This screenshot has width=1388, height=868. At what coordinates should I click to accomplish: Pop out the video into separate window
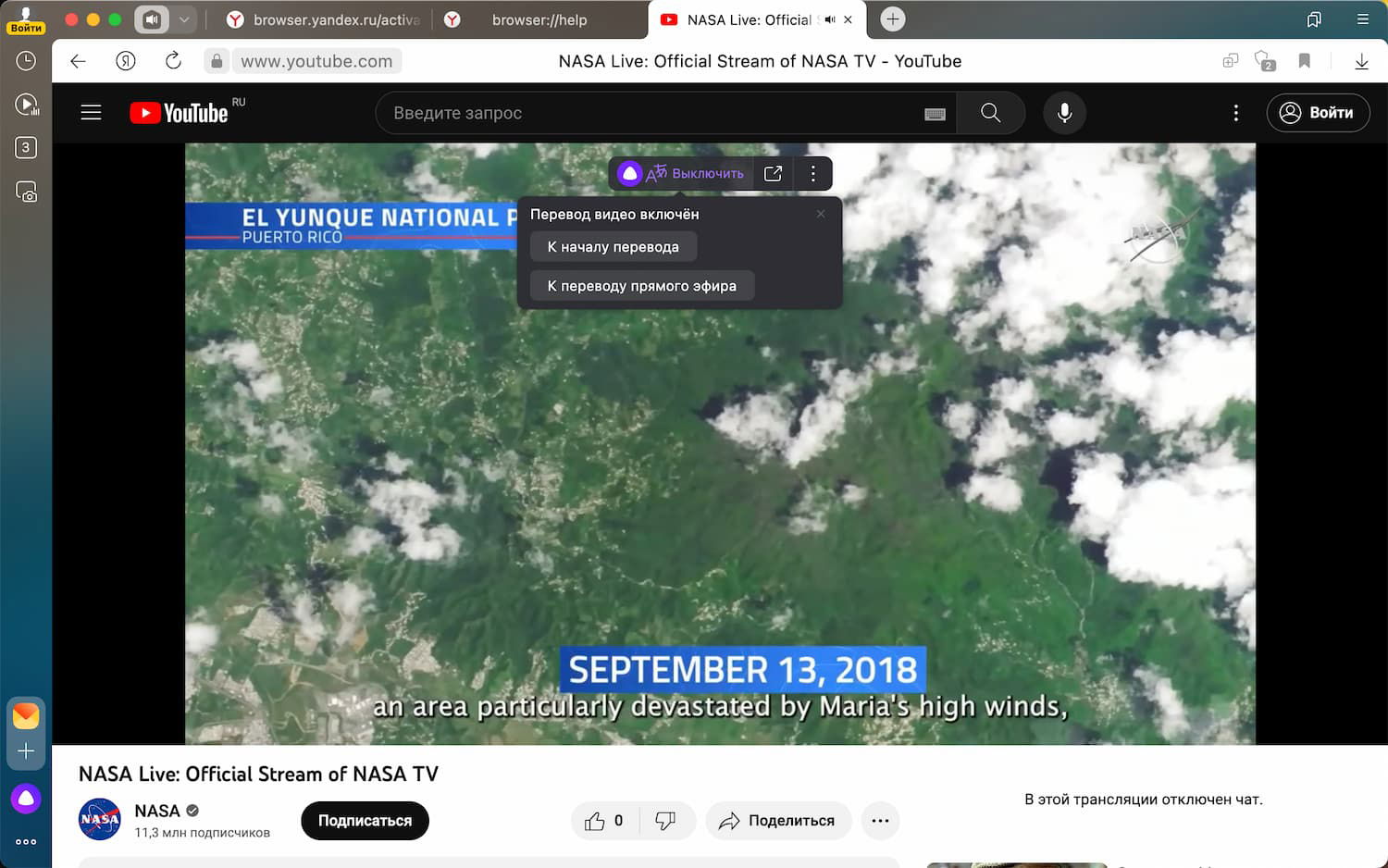point(774,173)
